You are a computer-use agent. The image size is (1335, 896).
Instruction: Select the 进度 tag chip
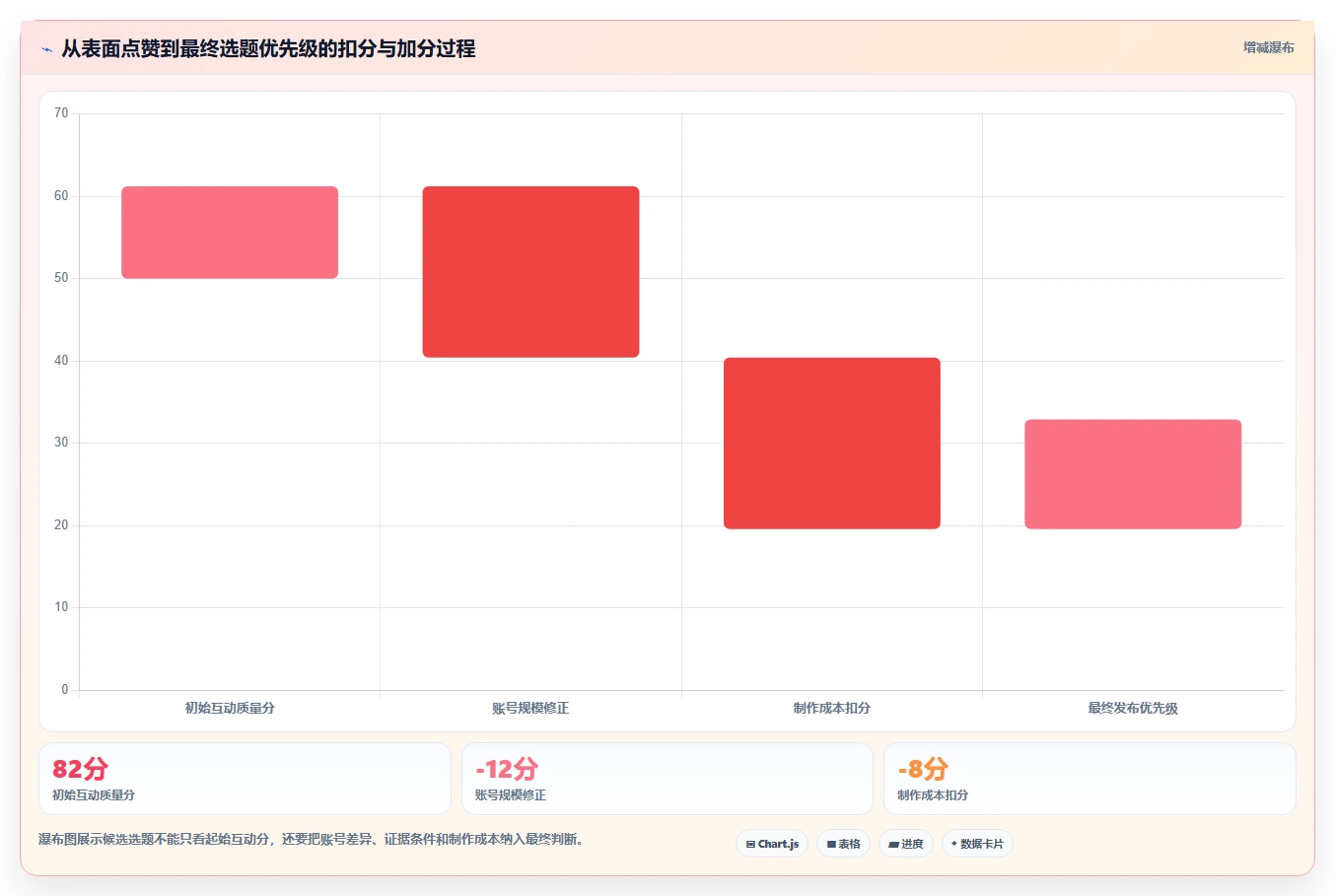coord(906,844)
